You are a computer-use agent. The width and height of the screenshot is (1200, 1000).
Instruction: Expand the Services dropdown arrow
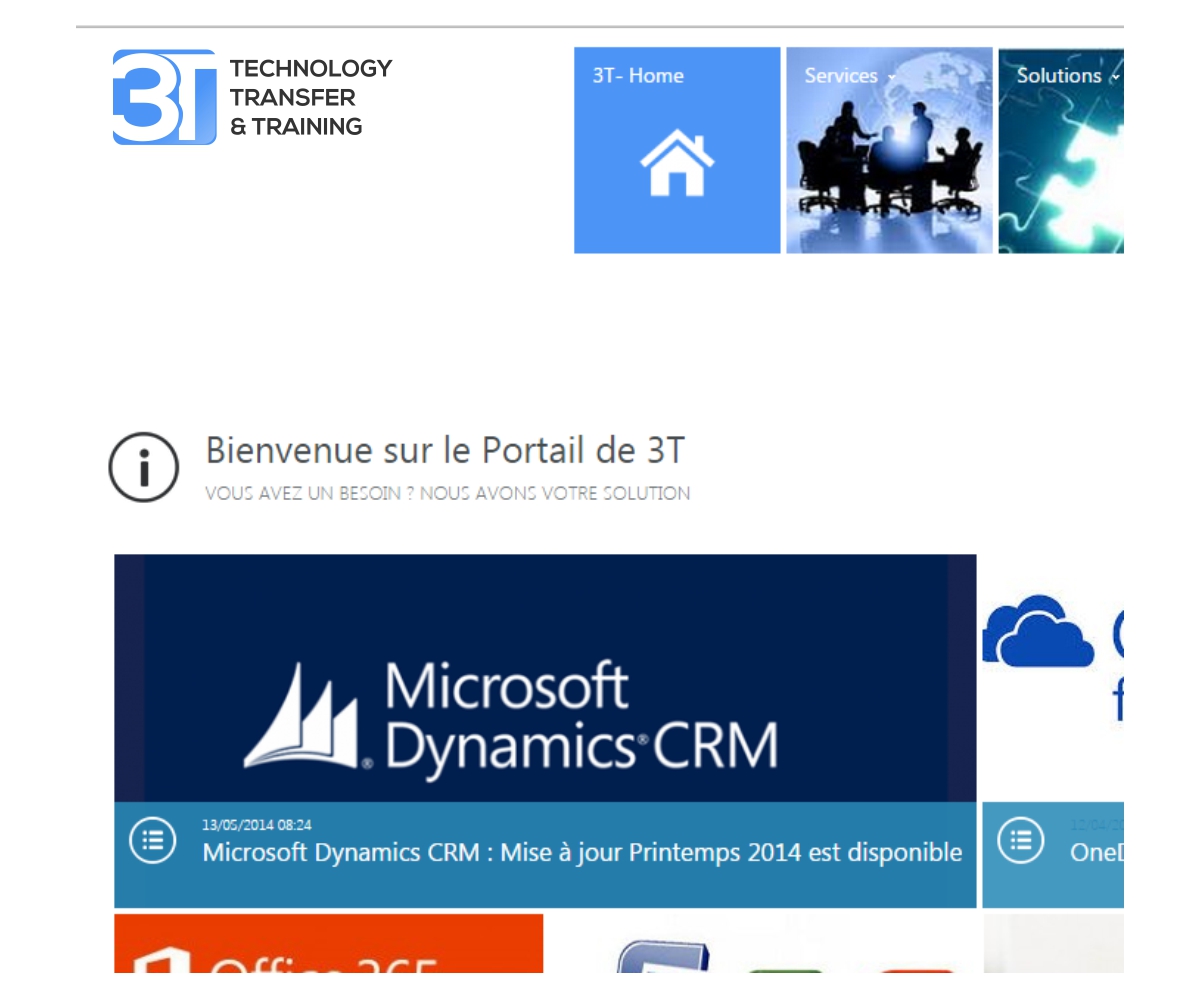(x=890, y=77)
